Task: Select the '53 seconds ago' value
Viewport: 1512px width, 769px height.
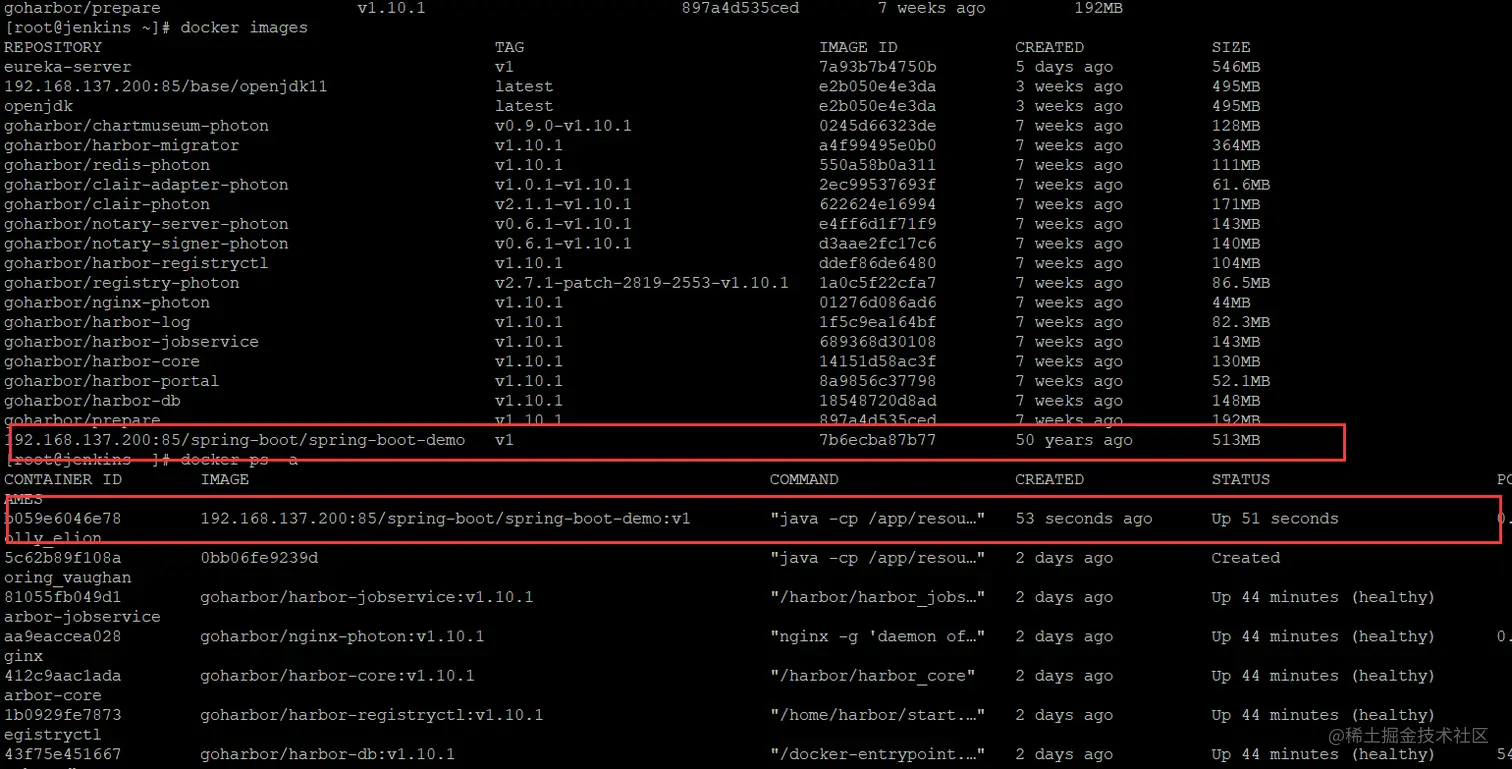Action: (x=1084, y=519)
